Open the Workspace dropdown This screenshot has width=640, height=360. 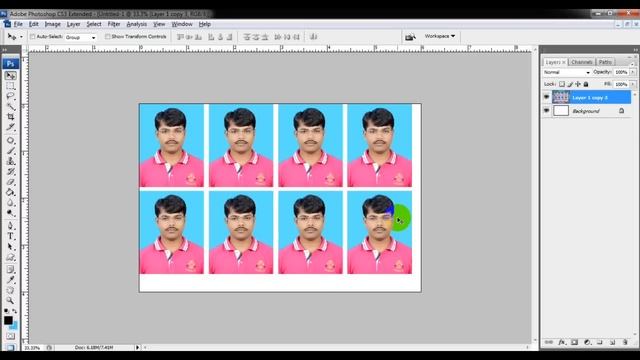click(x=440, y=36)
